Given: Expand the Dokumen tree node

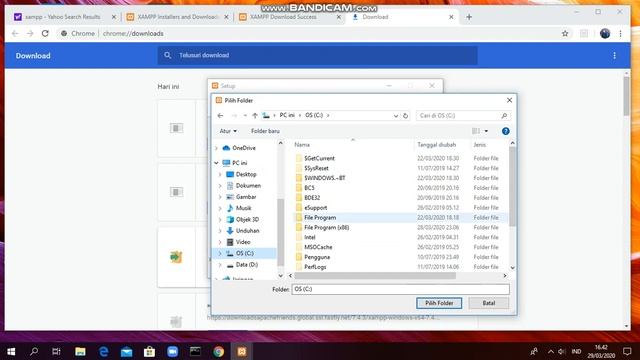Looking at the screenshot, I should [x=220, y=186].
